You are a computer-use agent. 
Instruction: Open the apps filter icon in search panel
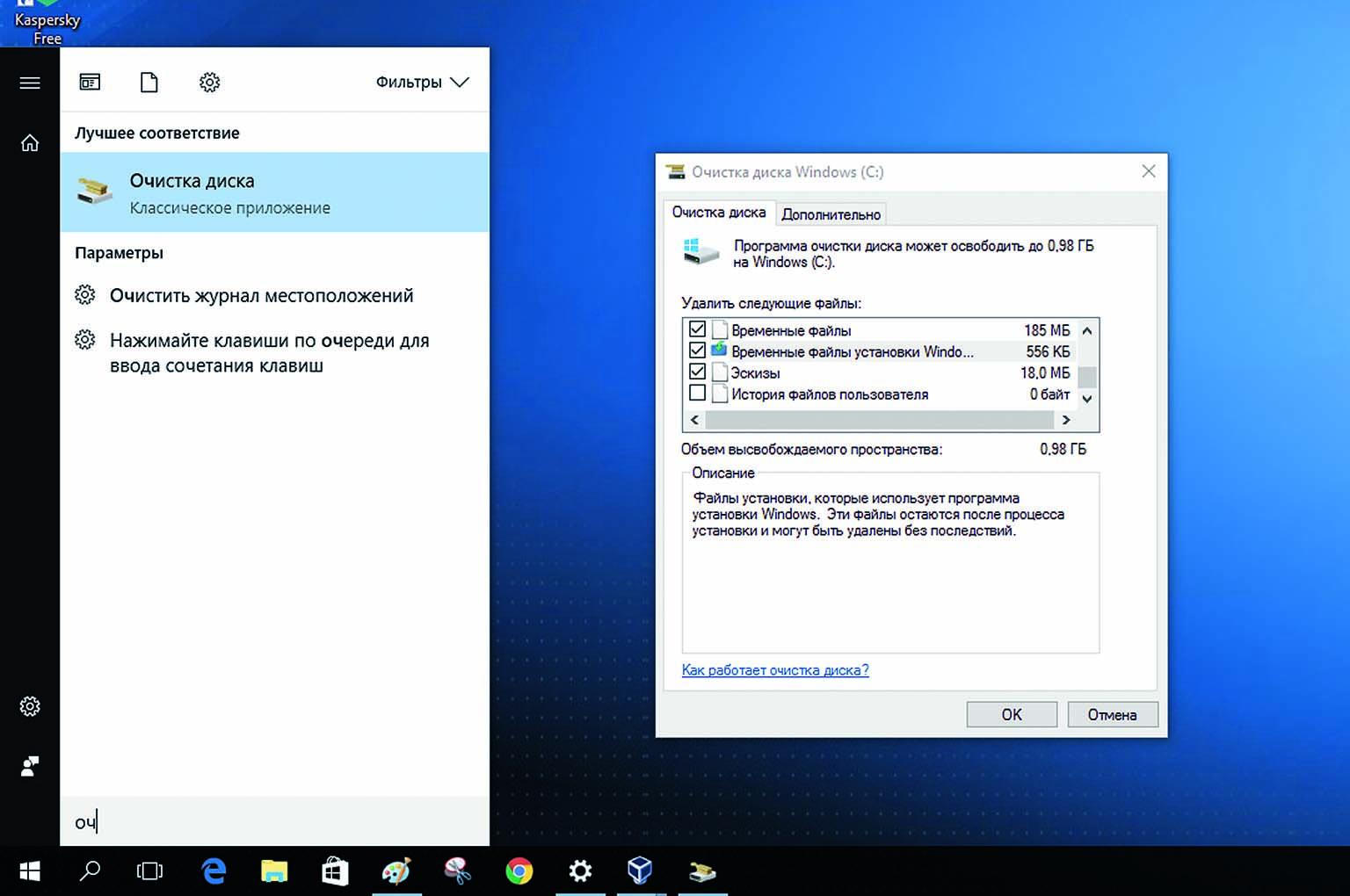click(x=90, y=83)
